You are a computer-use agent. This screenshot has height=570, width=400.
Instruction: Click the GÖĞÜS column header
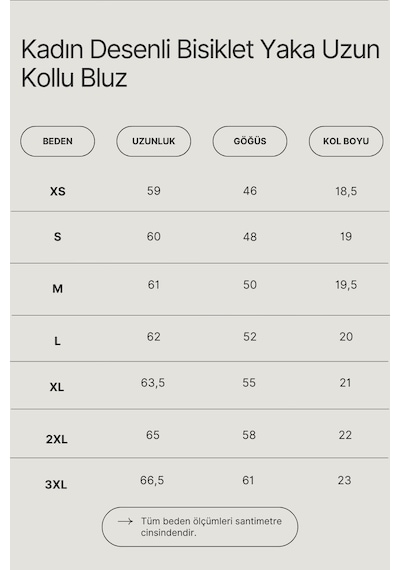point(250,141)
